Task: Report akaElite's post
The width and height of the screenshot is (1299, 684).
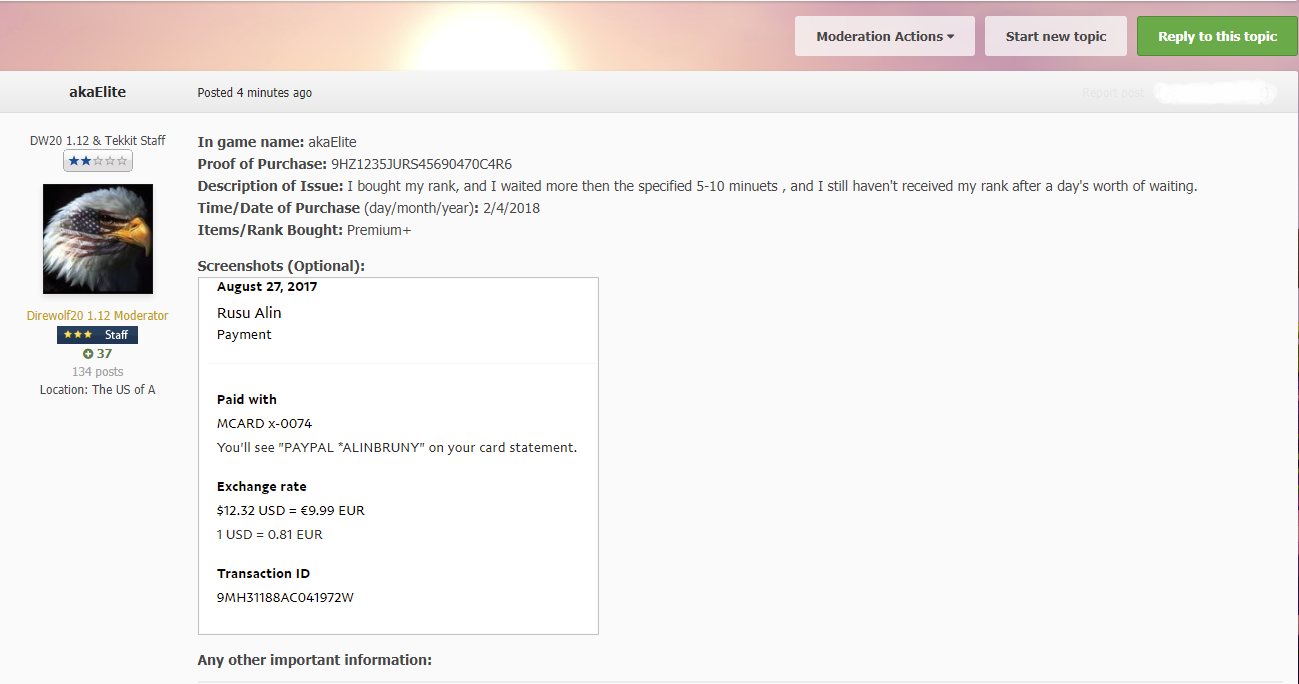Action: [x=1112, y=92]
